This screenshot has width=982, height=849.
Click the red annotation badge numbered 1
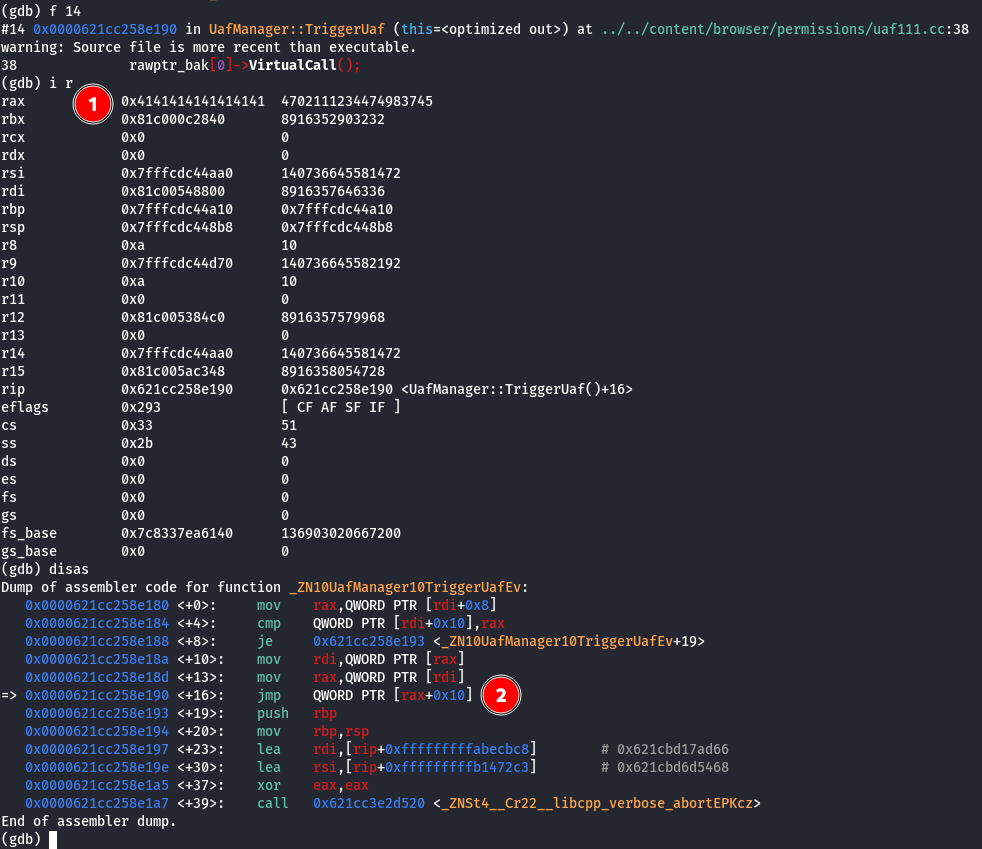(93, 104)
